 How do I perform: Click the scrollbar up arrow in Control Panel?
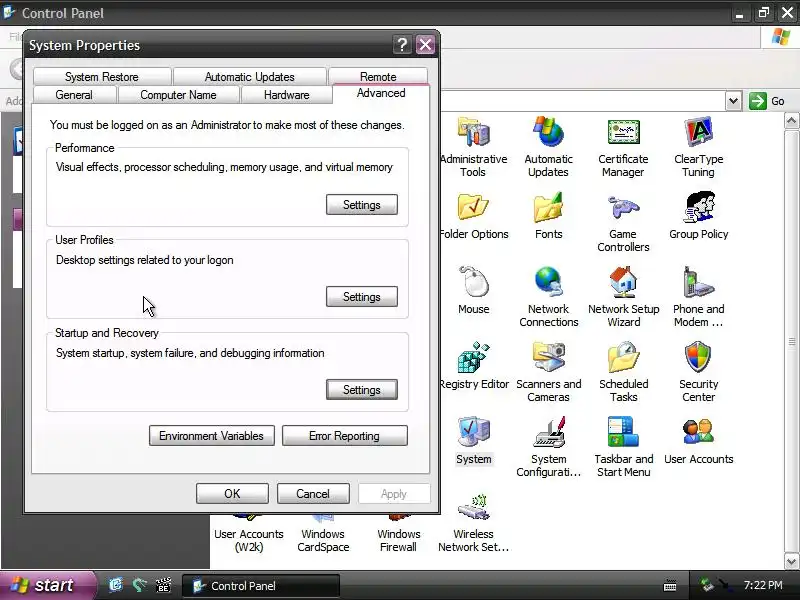click(791, 121)
